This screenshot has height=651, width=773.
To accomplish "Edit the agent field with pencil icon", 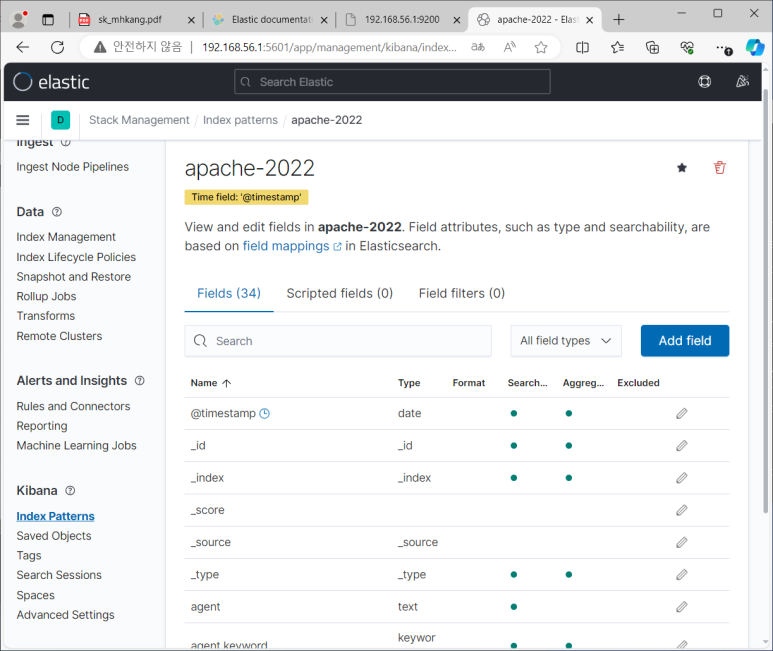I will pos(681,607).
